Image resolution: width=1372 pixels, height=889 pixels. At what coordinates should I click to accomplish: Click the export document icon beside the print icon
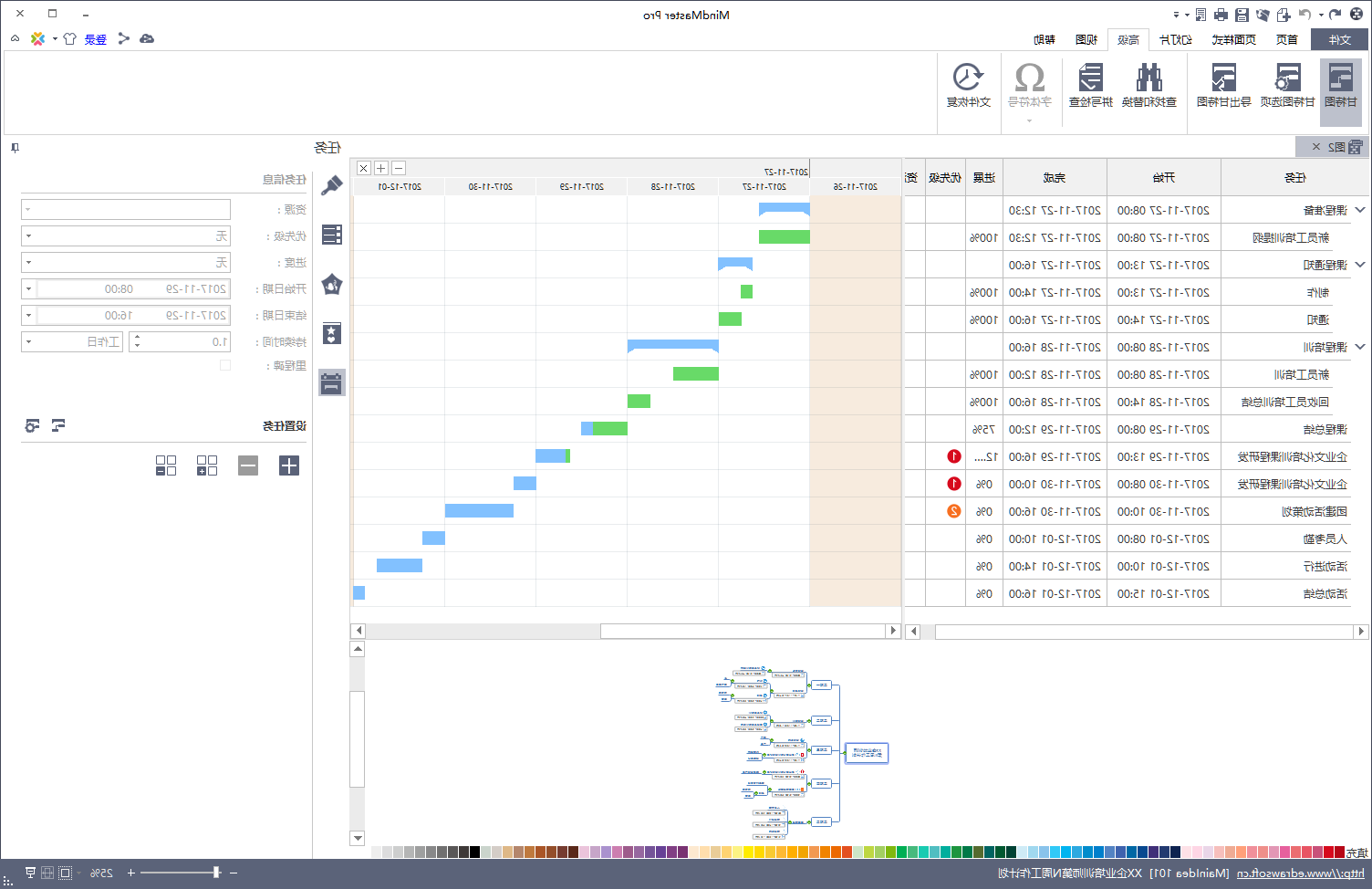pos(1200,15)
